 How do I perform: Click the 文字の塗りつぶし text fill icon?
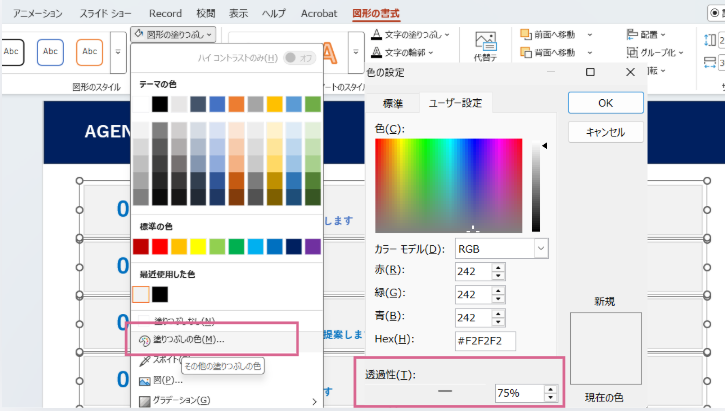[x=376, y=34]
